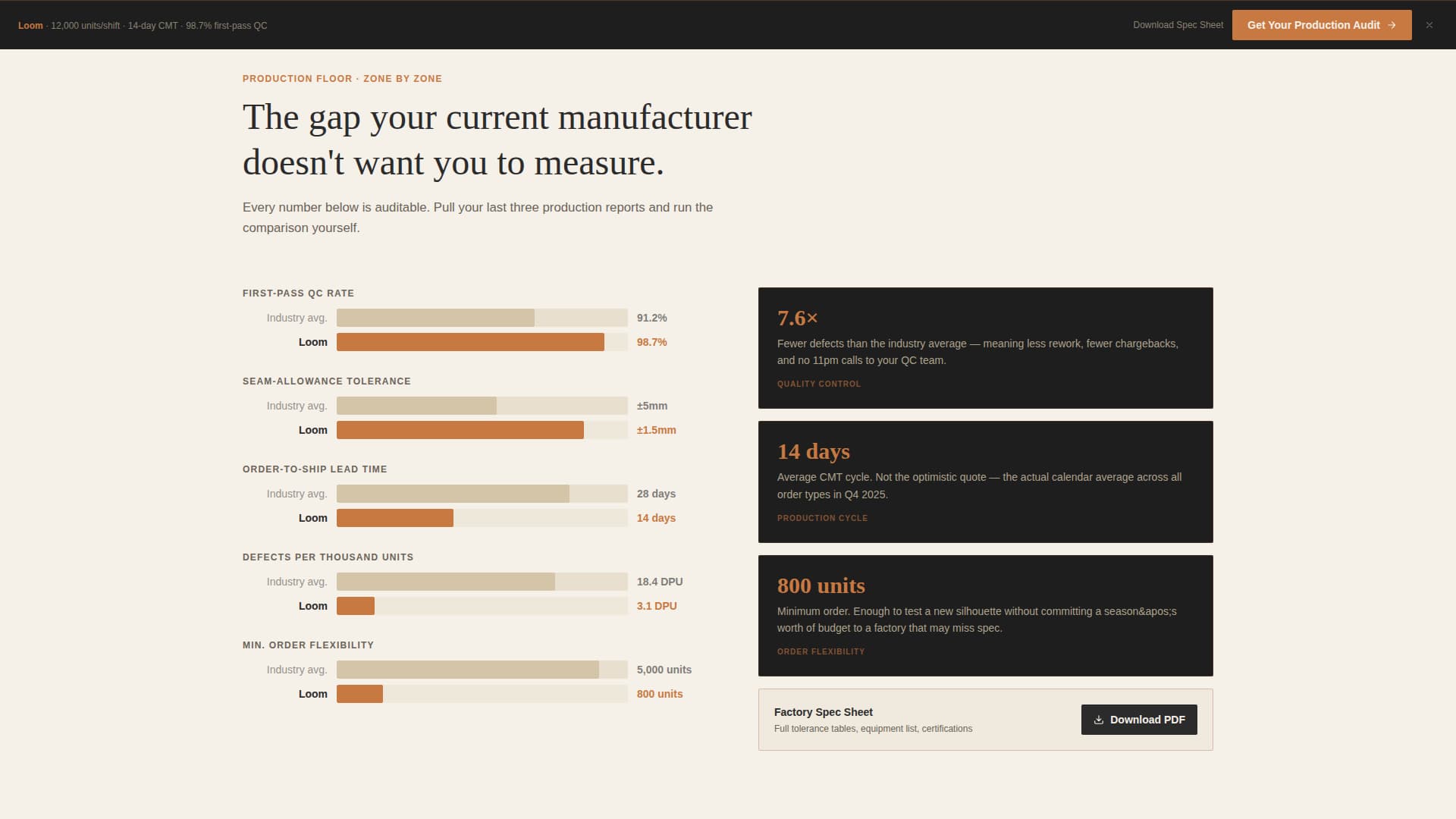Screen dimensions: 1456x819
Task: Select the 7.6× Quality Control stat card
Action: point(985,347)
